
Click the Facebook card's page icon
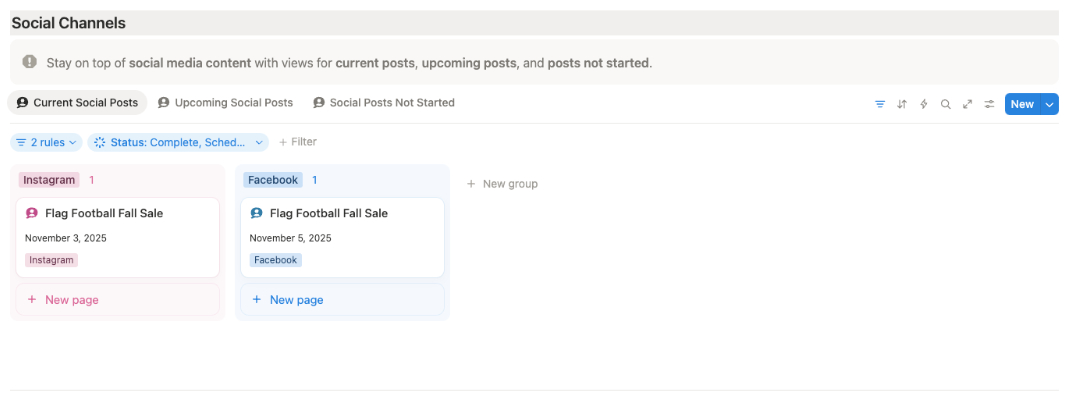[x=257, y=213]
